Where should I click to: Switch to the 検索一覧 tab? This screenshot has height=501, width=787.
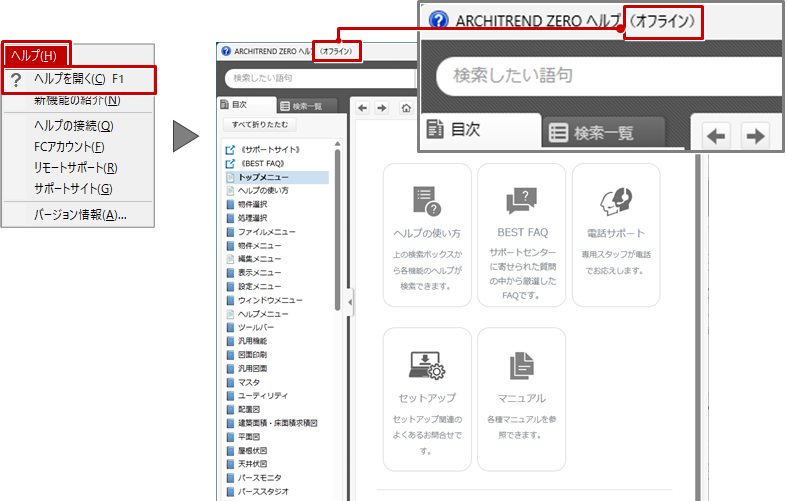pos(307,106)
